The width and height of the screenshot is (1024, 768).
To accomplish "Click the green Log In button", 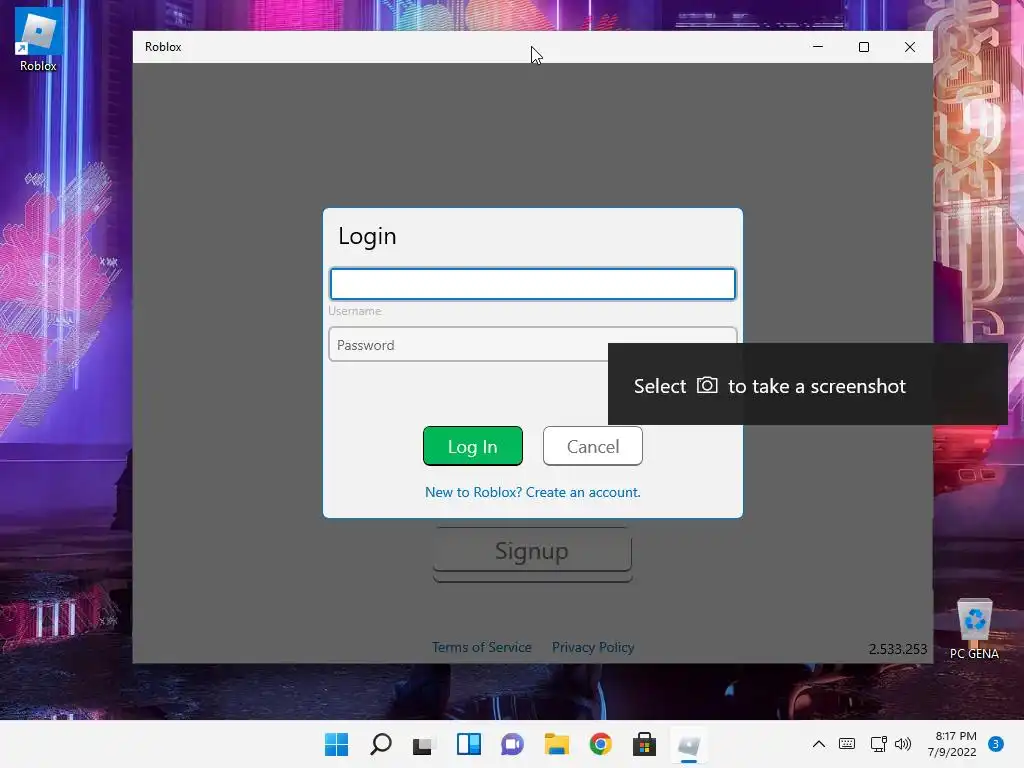I will [473, 446].
